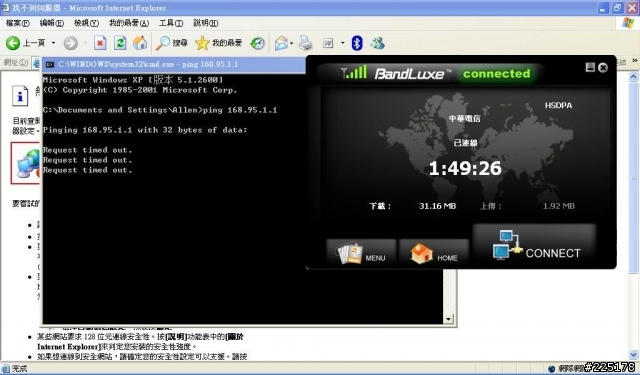Click the IE page scroll down arrow
The image size is (640, 375).
633,355
